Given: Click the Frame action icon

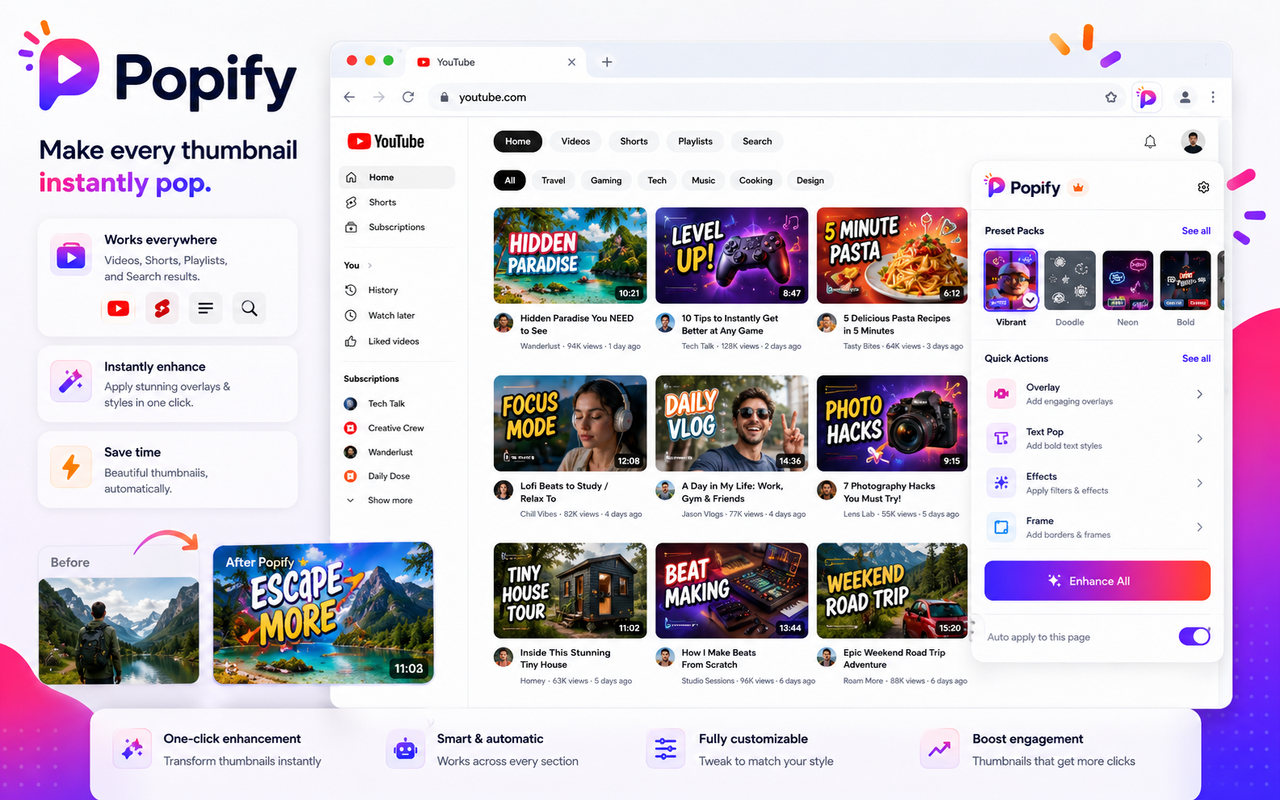Looking at the screenshot, I should tap(1000, 527).
